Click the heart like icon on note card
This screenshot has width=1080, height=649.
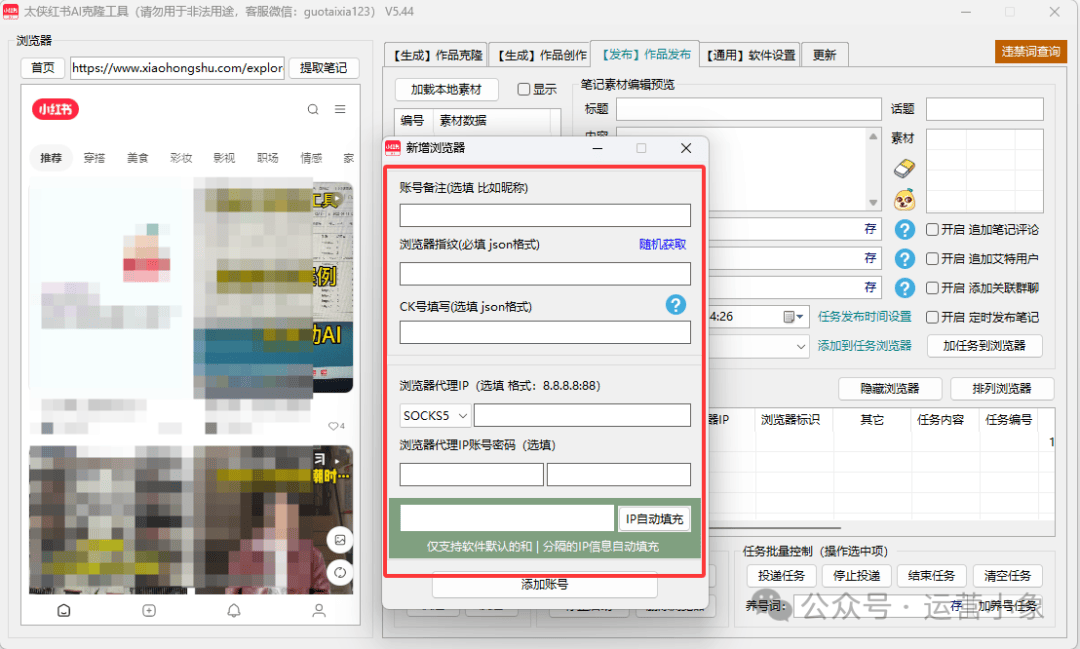tap(333, 426)
